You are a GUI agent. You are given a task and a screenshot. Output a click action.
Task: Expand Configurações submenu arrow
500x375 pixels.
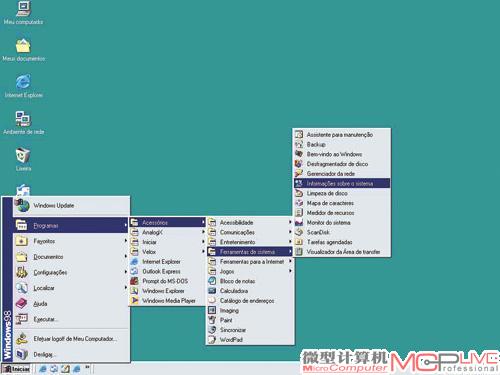tap(126, 272)
